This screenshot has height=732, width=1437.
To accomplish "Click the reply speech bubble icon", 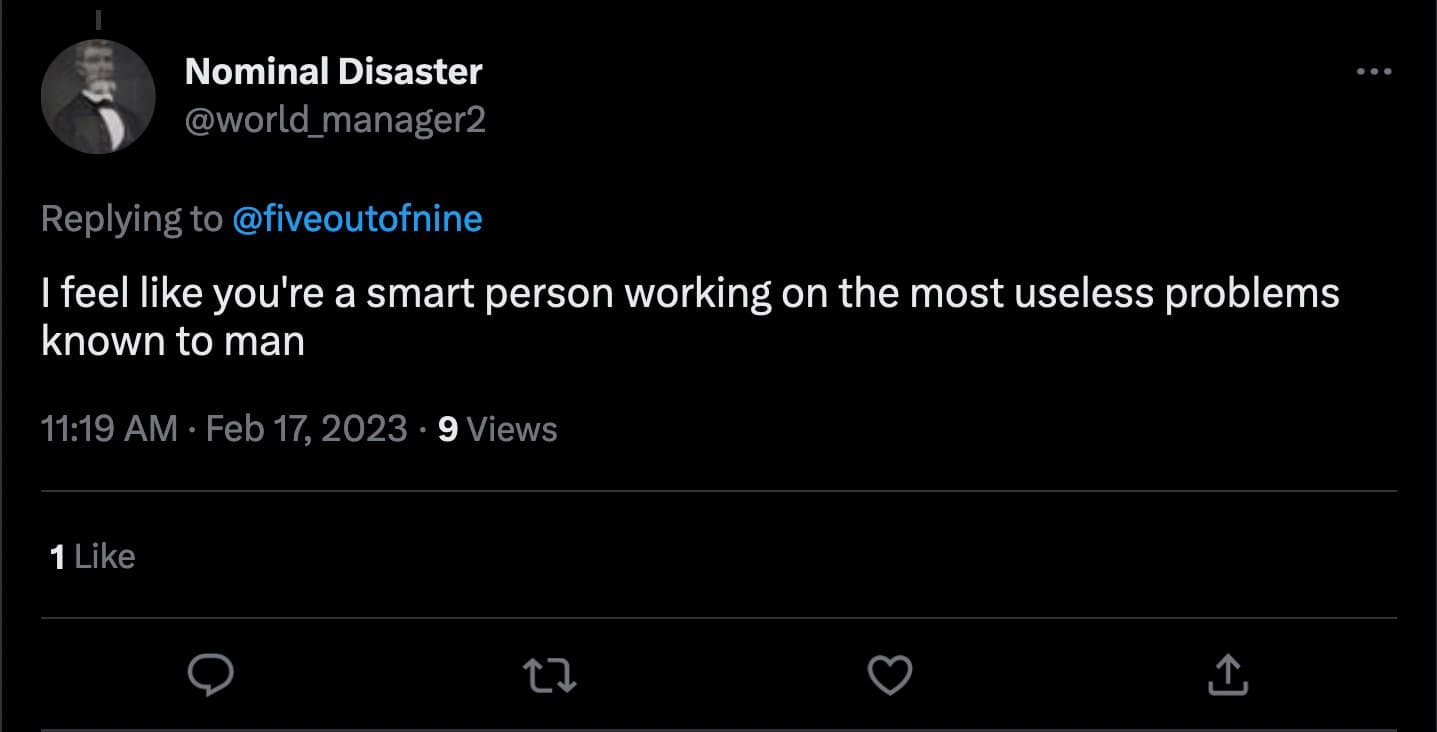I will point(211,676).
